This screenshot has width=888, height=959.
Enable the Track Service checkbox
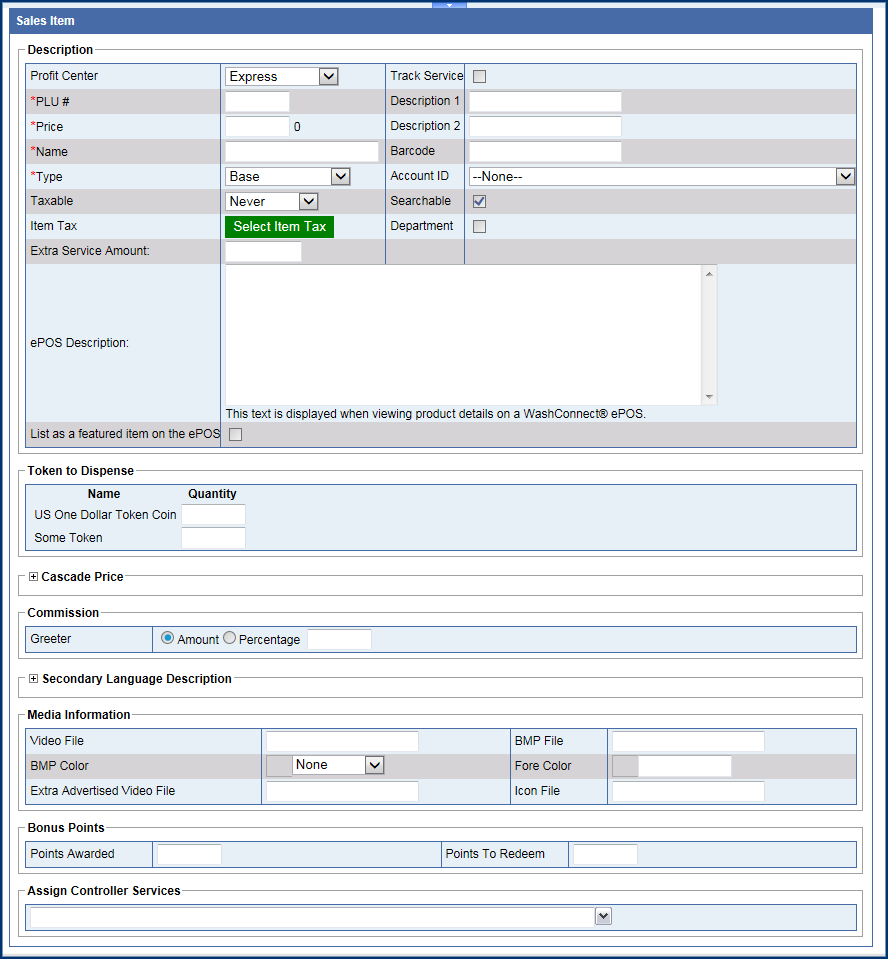click(479, 76)
